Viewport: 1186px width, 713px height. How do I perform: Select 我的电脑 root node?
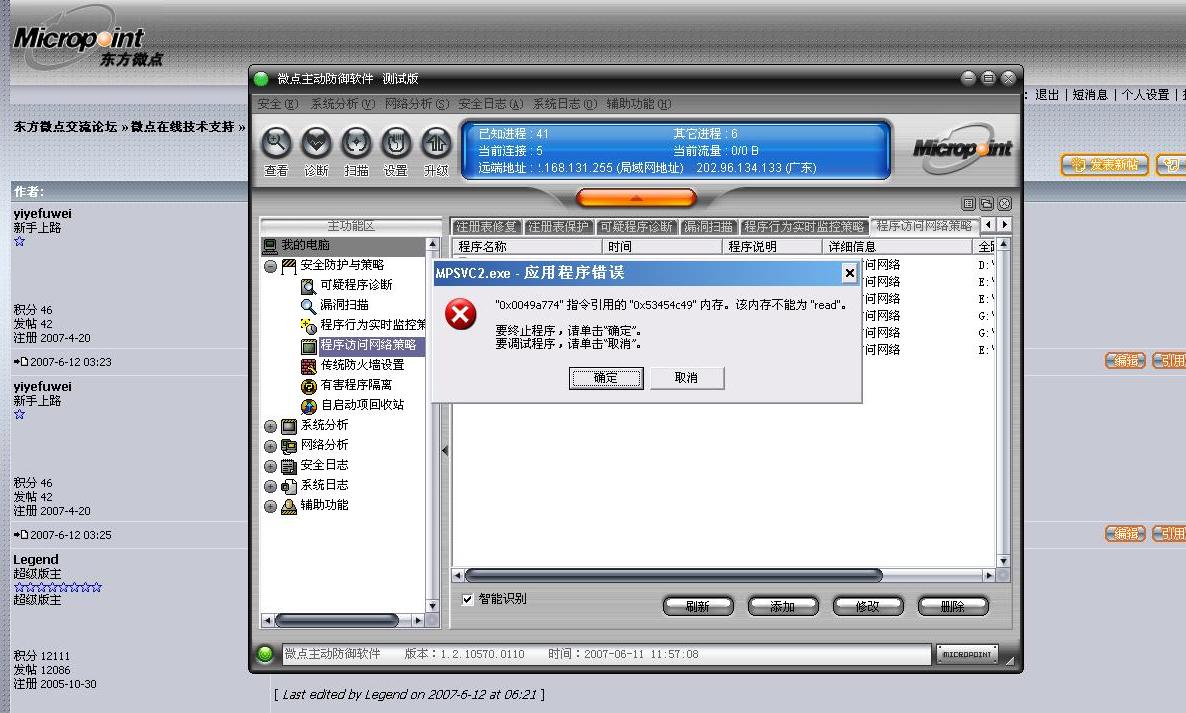(x=305, y=245)
